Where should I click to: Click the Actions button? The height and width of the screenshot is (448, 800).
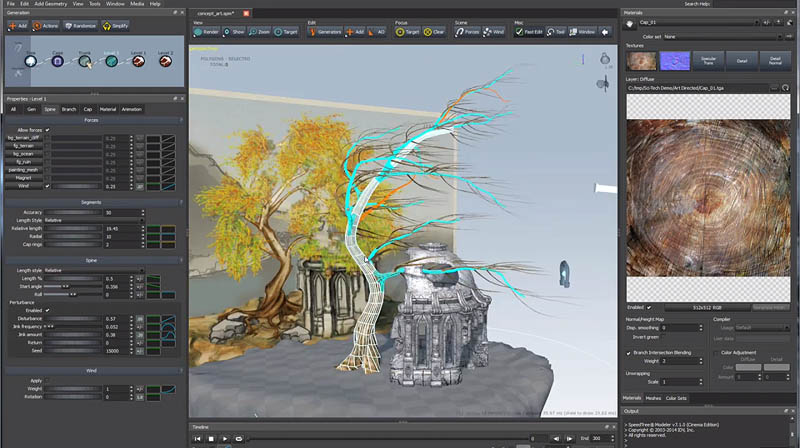click(45, 26)
